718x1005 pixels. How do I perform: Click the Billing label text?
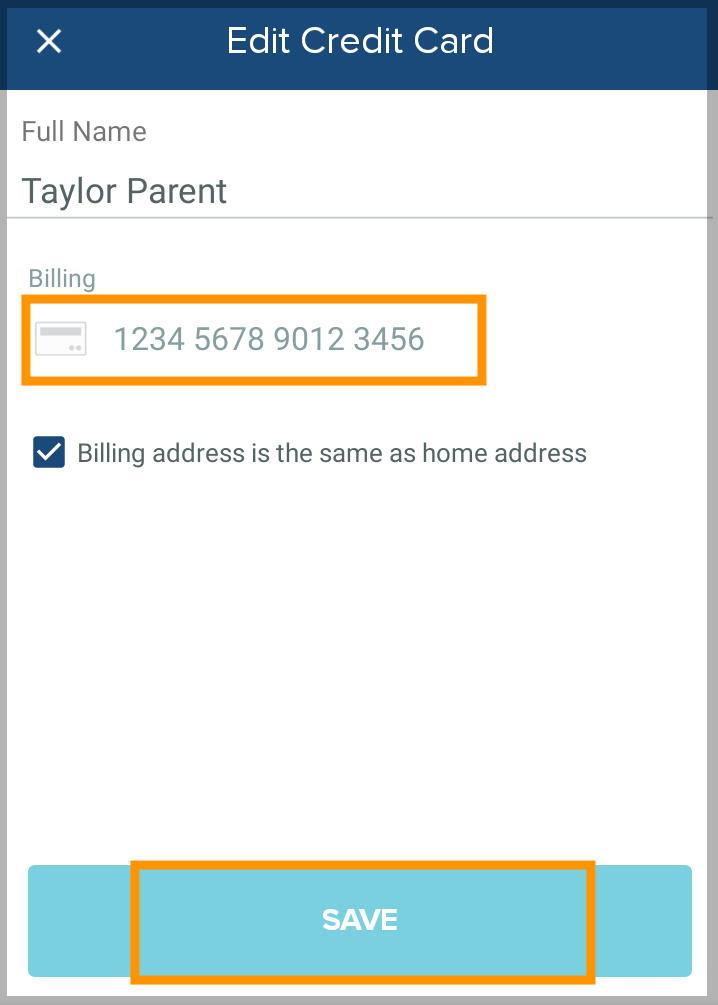click(x=62, y=279)
